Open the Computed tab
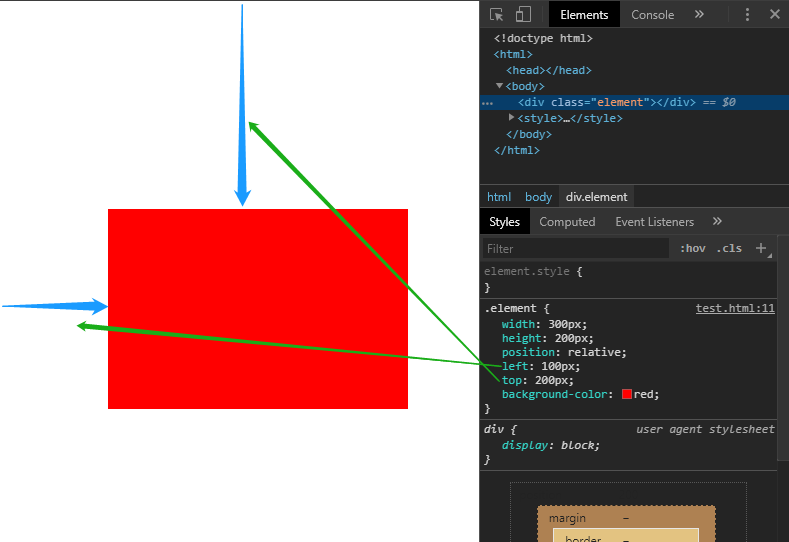Viewport: 789px width, 542px height. coord(567,222)
